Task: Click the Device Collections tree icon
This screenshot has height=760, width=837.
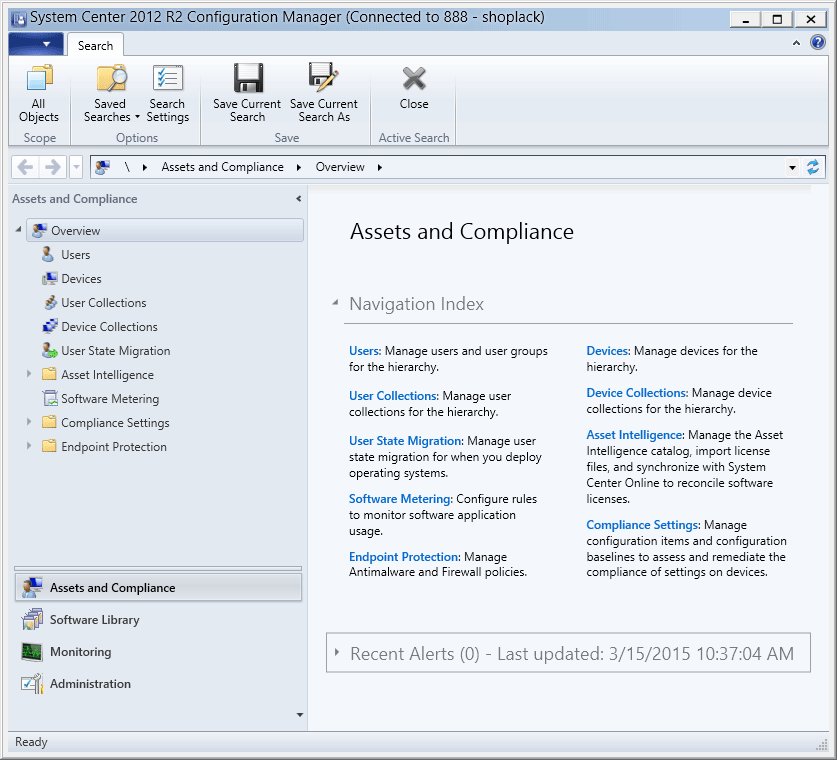Action: pos(50,326)
